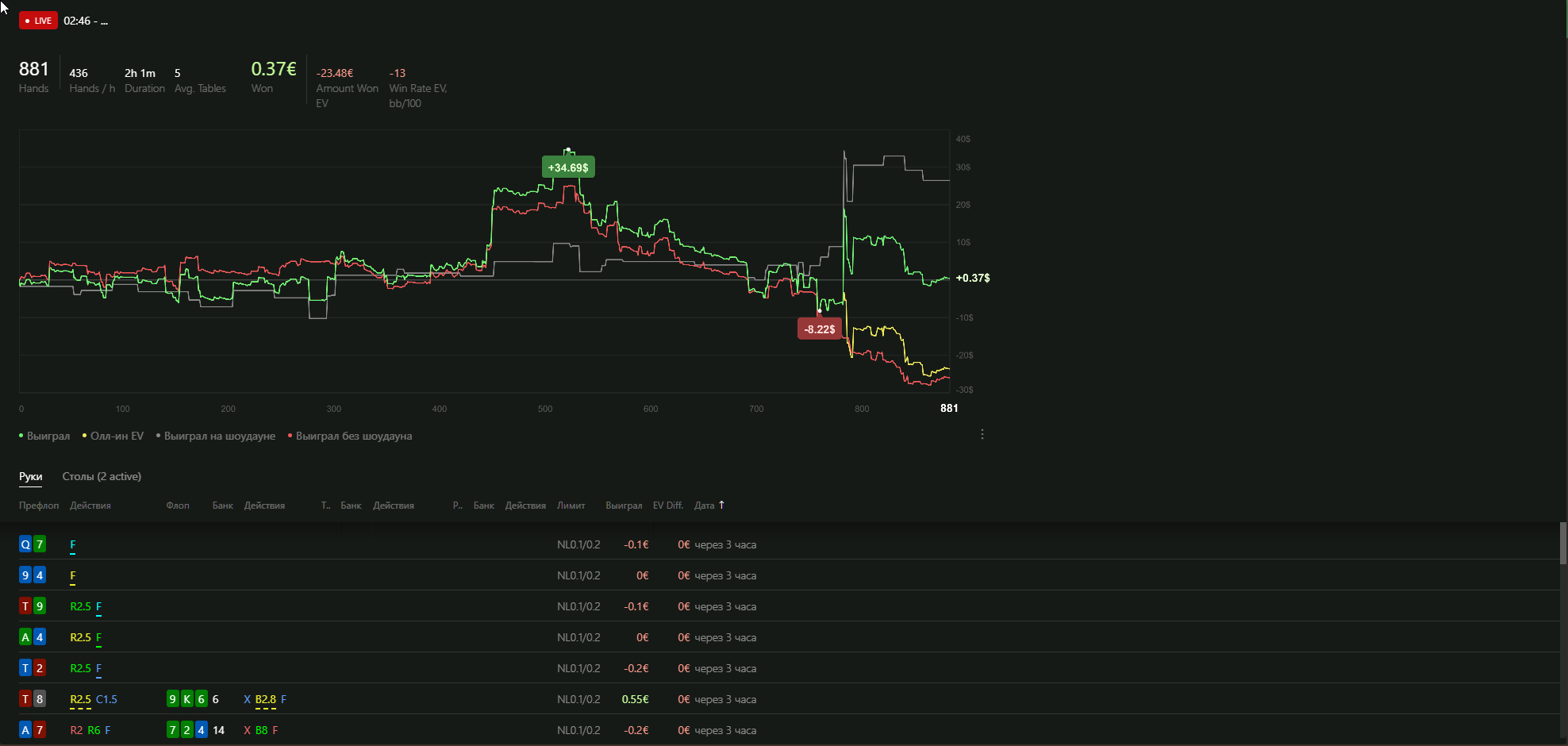
Task: Open the chart options three-dot menu
Action: (x=982, y=434)
